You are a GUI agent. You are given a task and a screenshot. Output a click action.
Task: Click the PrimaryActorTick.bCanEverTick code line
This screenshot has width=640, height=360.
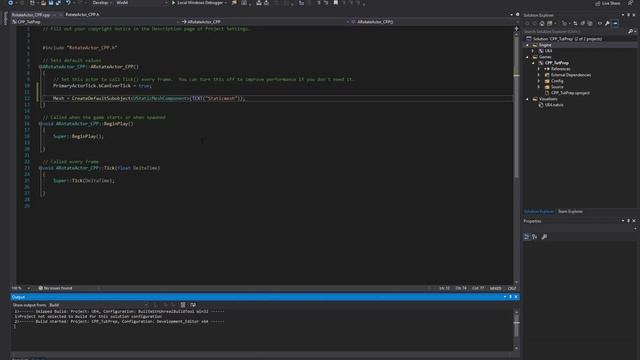tap(102, 86)
